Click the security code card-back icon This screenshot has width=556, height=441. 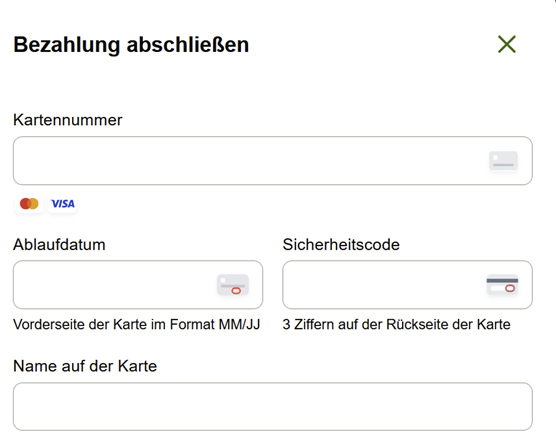[502, 285]
